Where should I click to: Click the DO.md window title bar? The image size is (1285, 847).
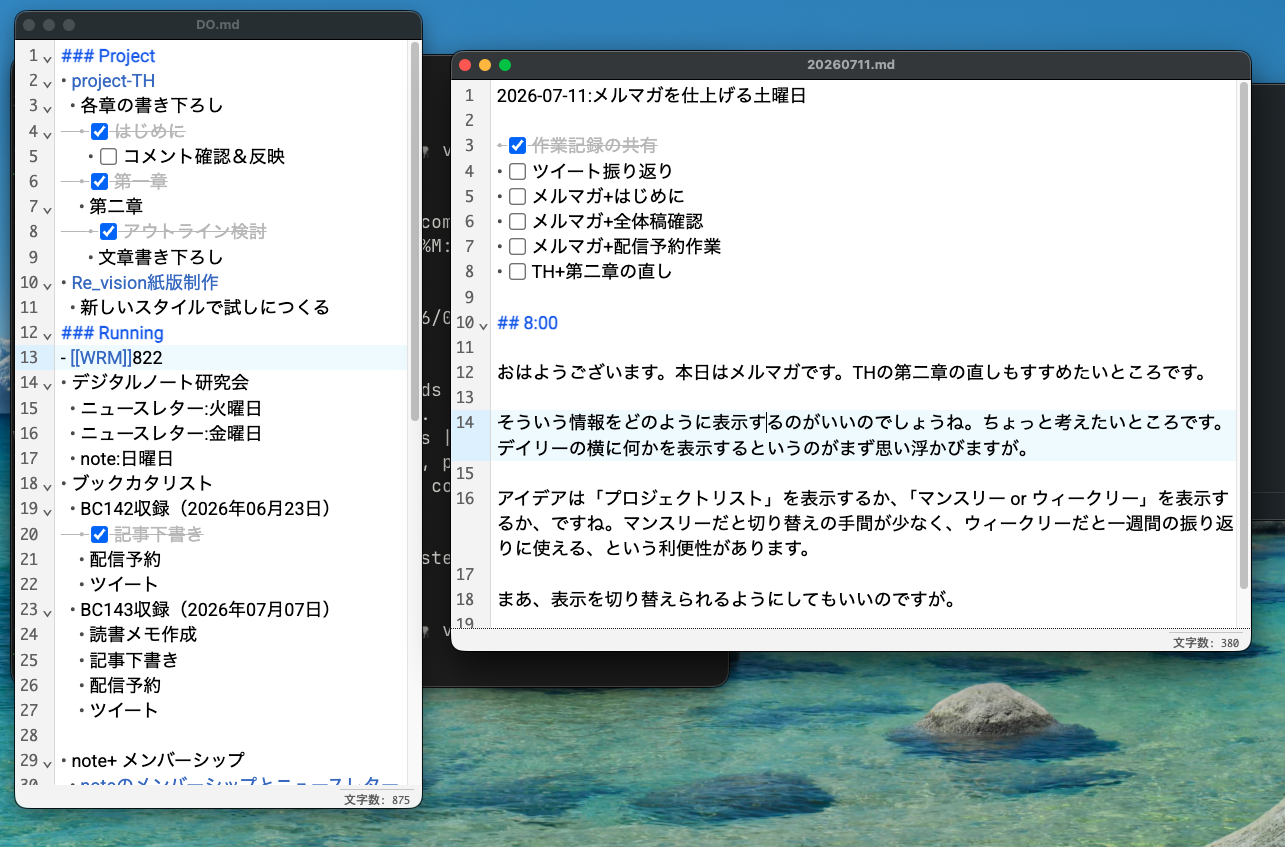(218, 24)
